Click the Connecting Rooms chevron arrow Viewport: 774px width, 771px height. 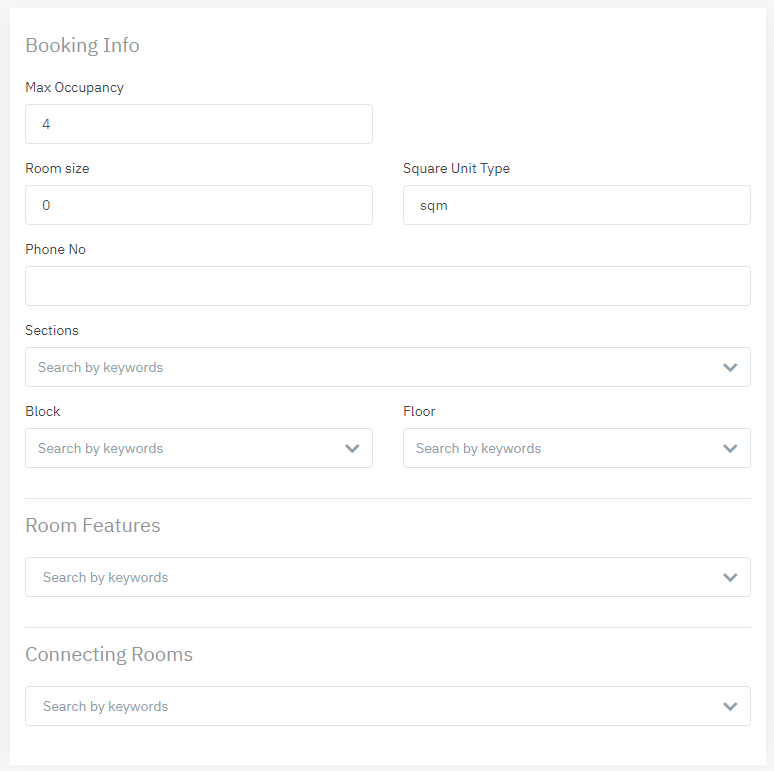730,706
